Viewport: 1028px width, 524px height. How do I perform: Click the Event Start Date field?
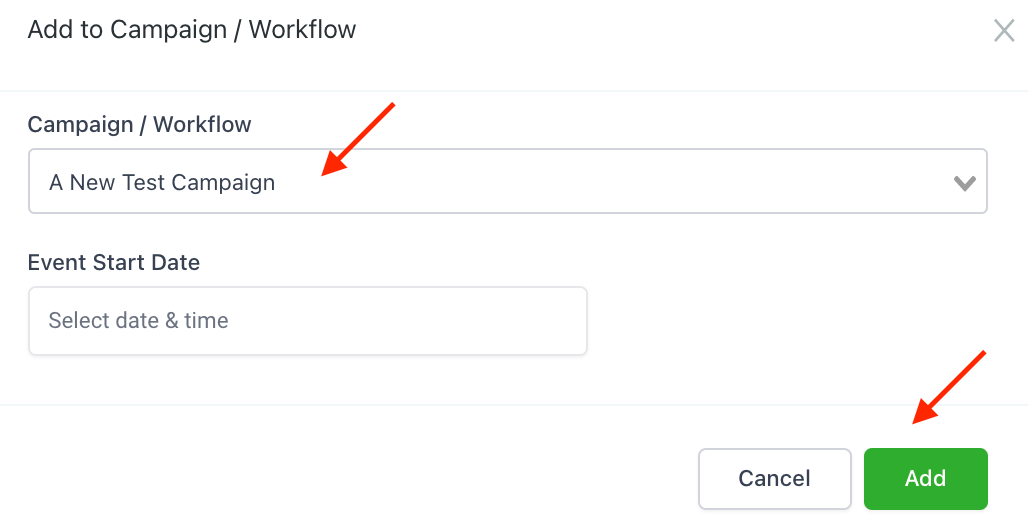pyautogui.click(x=307, y=321)
